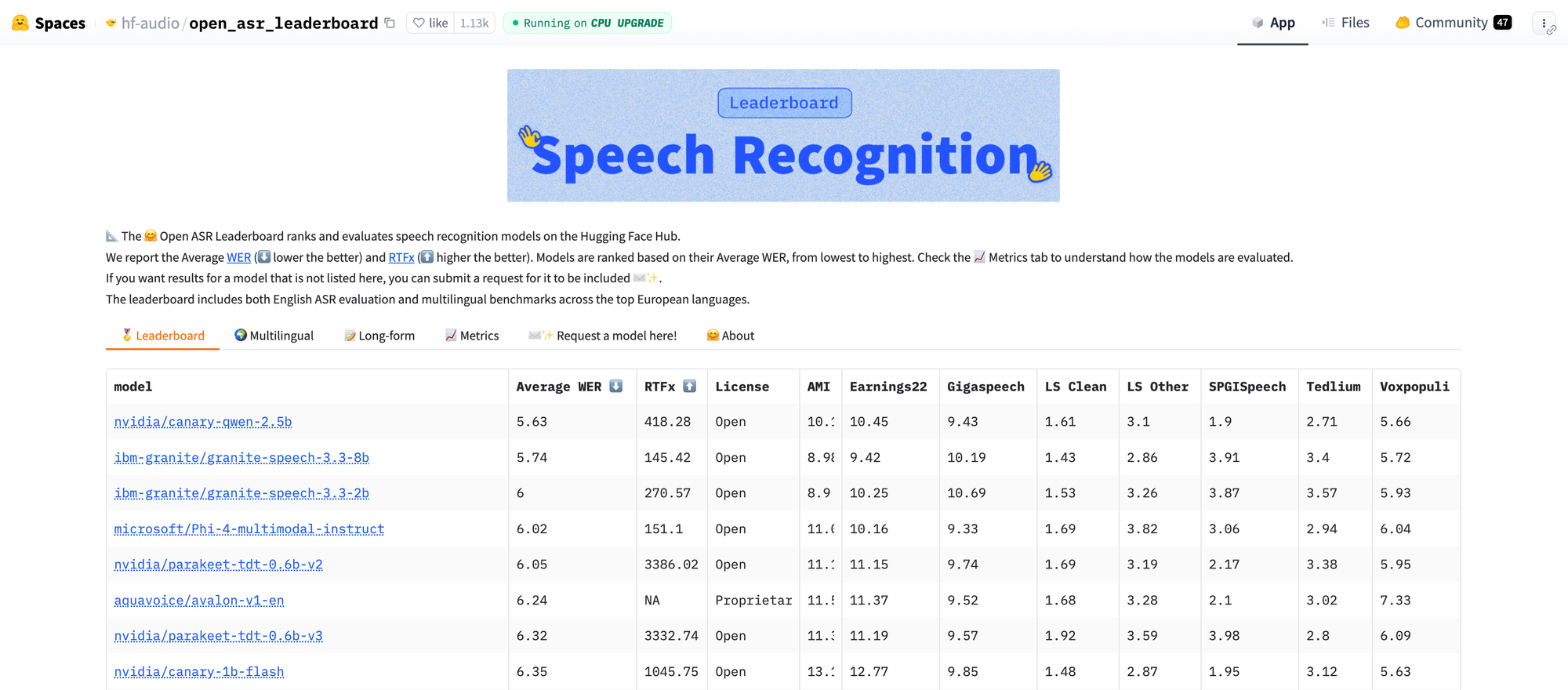Image resolution: width=1568 pixels, height=690 pixels.
Task: Open the nvidia/canary-qwen-2.5b model link
Action: coord(203,422)
